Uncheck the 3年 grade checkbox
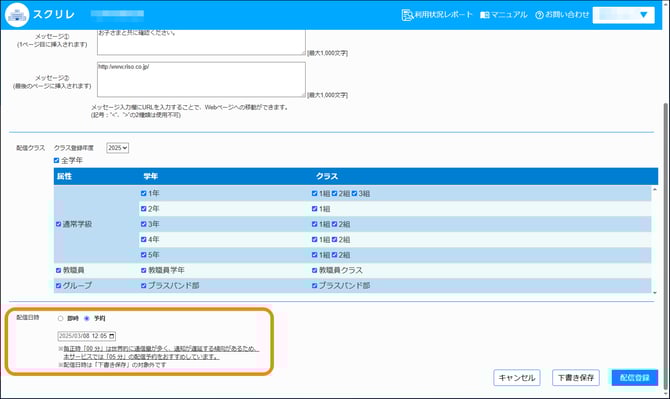The height and width of the screenshot is (399, 670). point(144,224)
